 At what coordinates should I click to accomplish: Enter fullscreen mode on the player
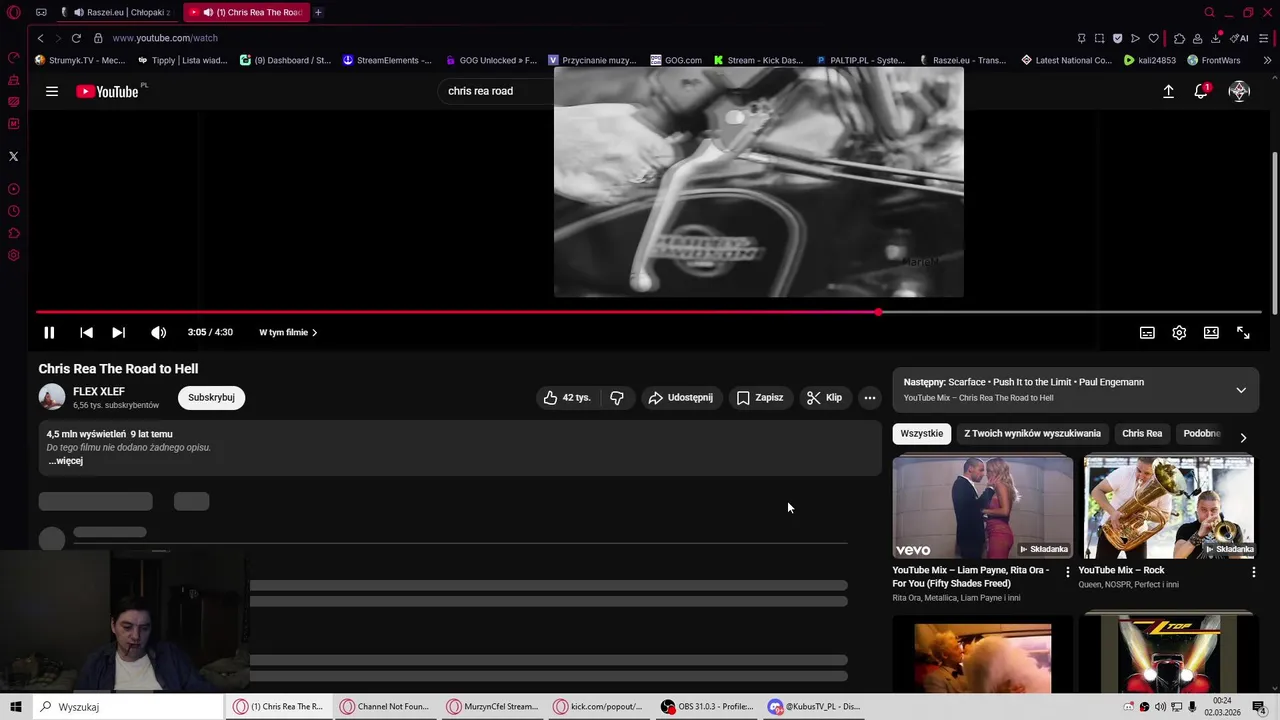(1243, 333)
